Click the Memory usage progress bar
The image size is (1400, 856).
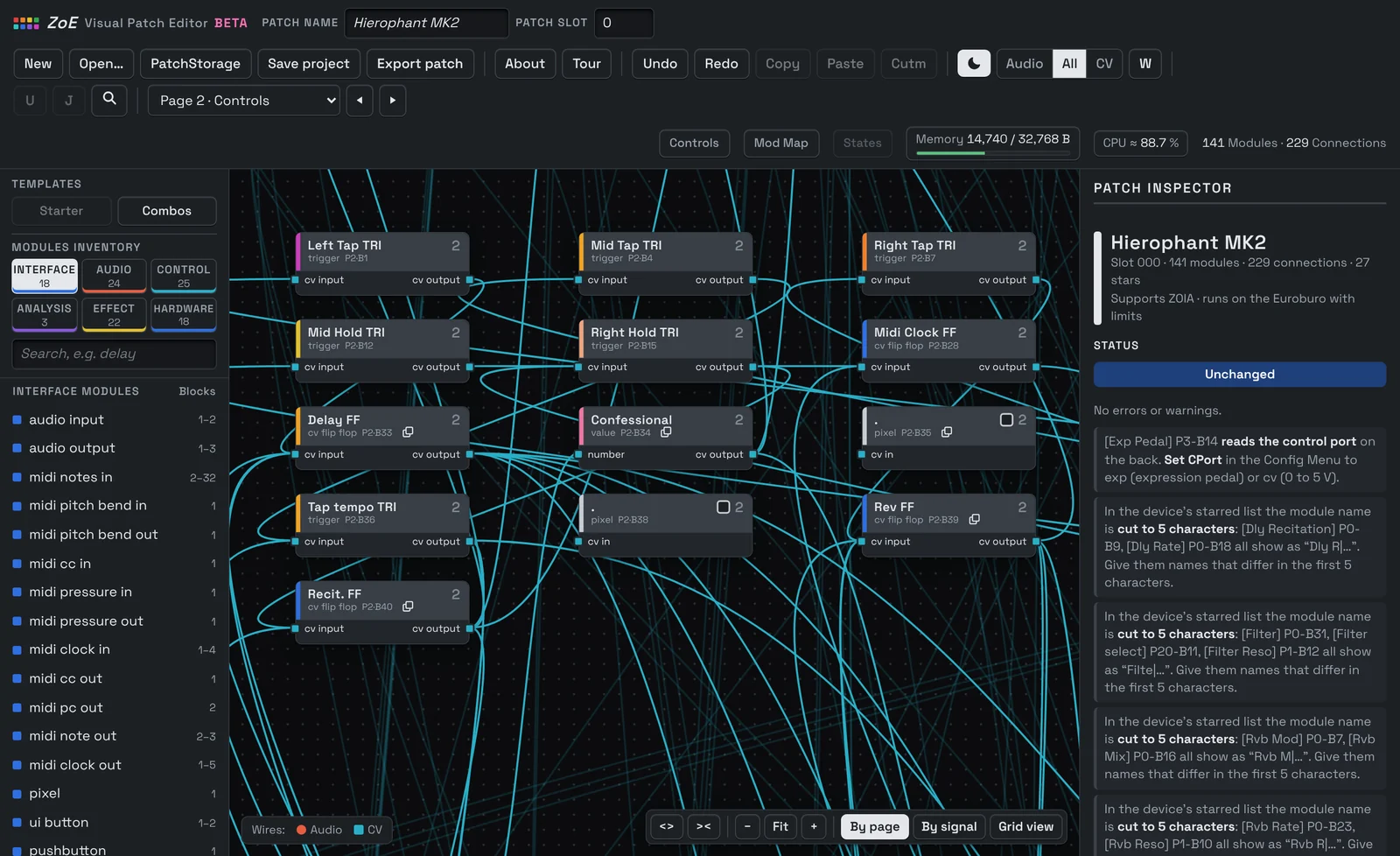click(x=992, y=153)
